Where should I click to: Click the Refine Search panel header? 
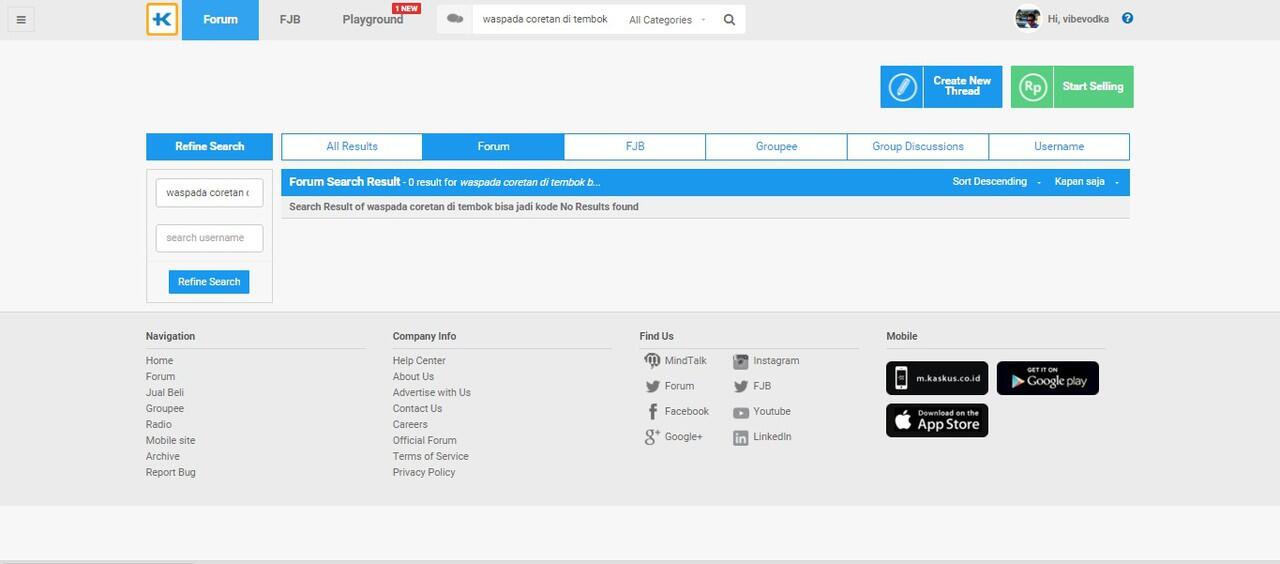pyautogui.click(x=209, y=147)
